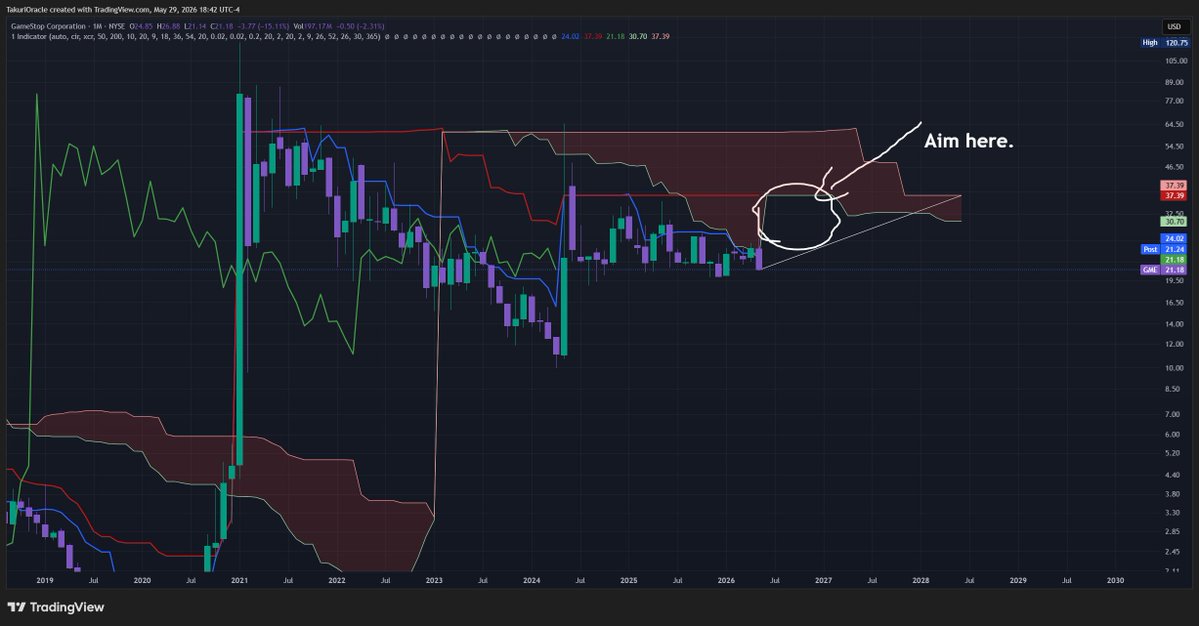Click the 2028 time axis label

921,580
